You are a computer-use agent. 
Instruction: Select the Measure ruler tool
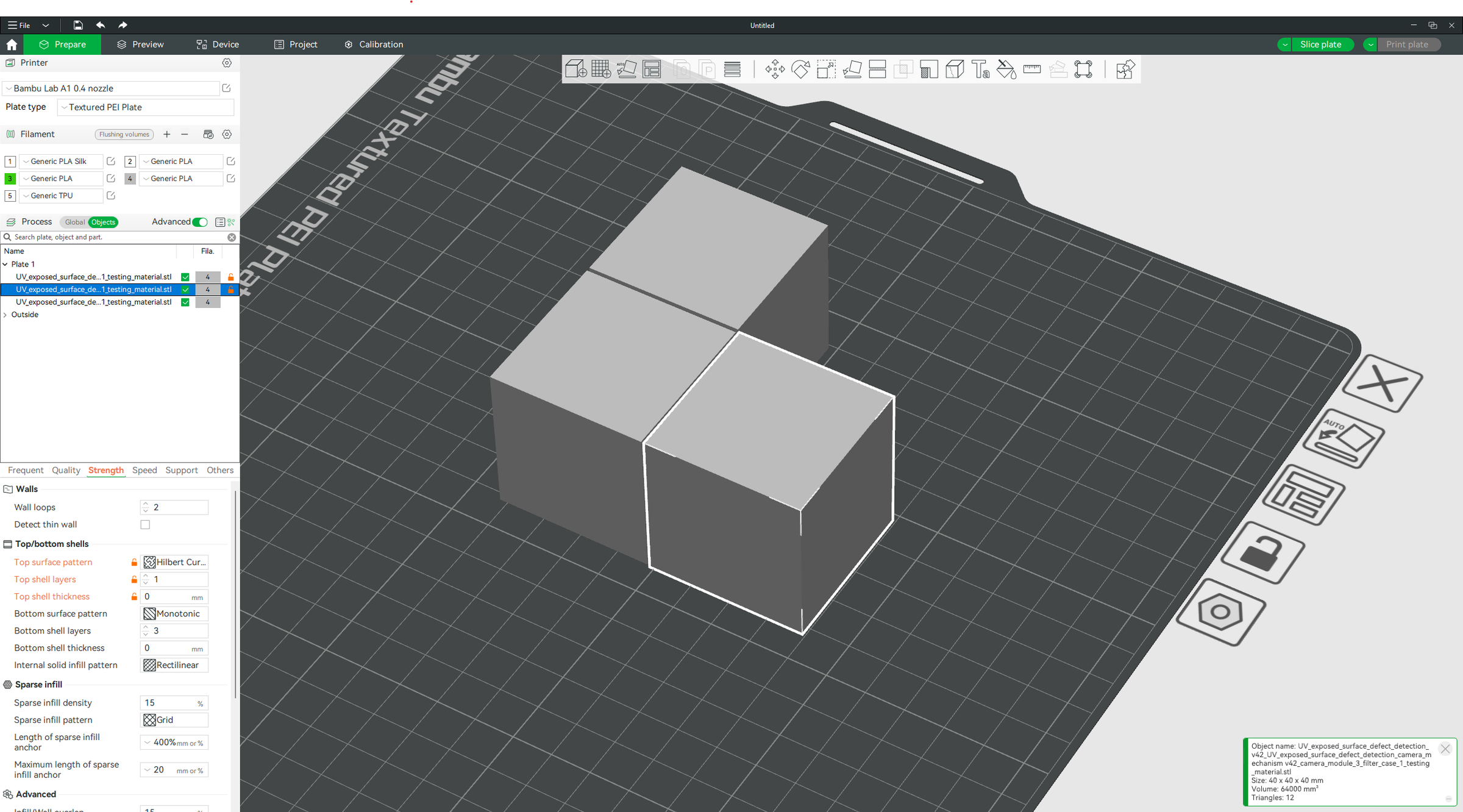pos(1032,69)
